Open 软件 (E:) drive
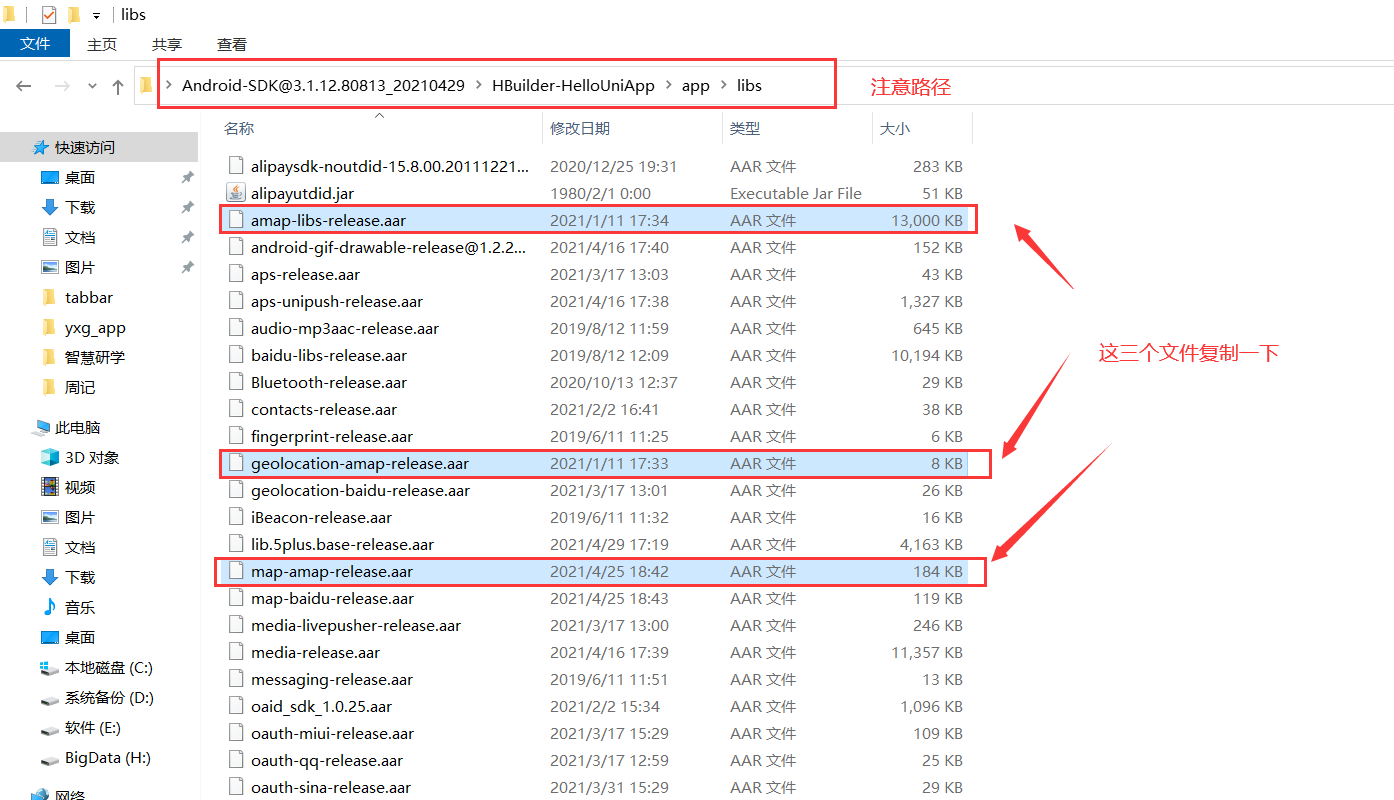1394x800 pixels. coord(93,727)
